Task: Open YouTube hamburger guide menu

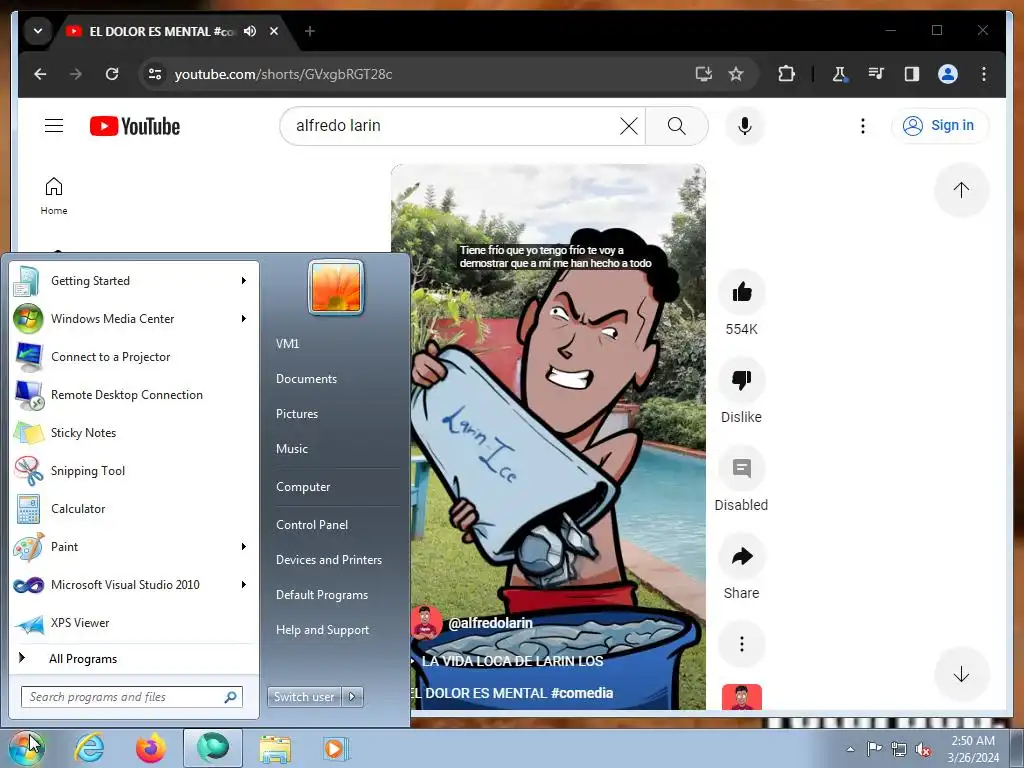Action: 54,125
